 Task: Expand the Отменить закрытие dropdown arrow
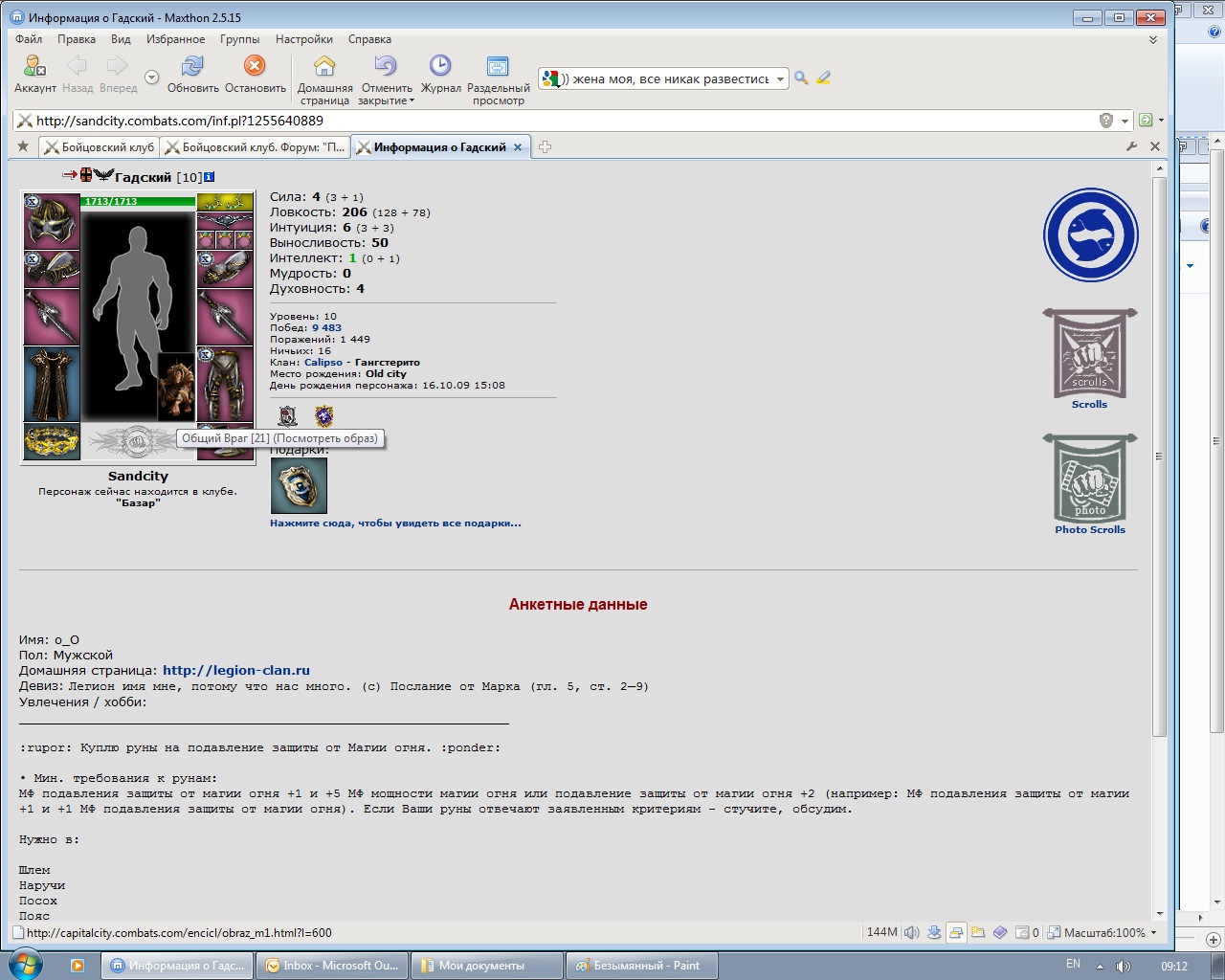pos(412,100)
